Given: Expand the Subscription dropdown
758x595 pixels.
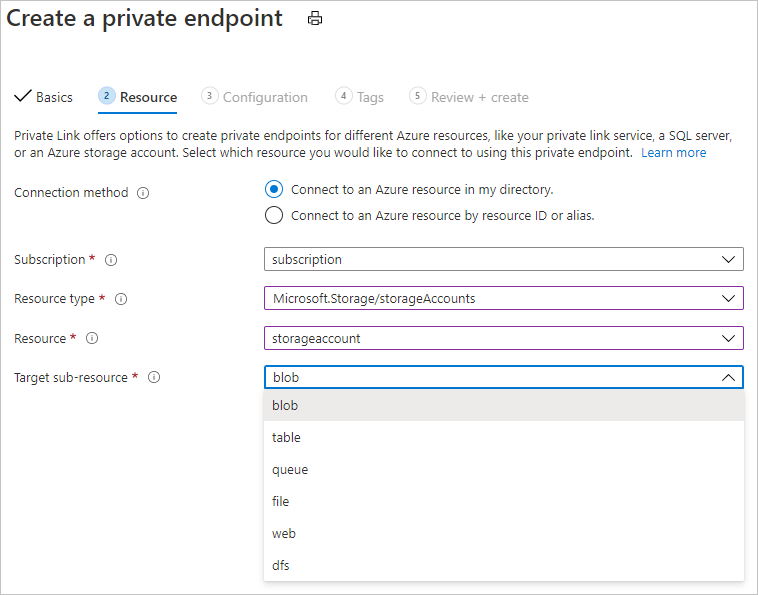Looking at the screenshot, I should pos(503,259).
